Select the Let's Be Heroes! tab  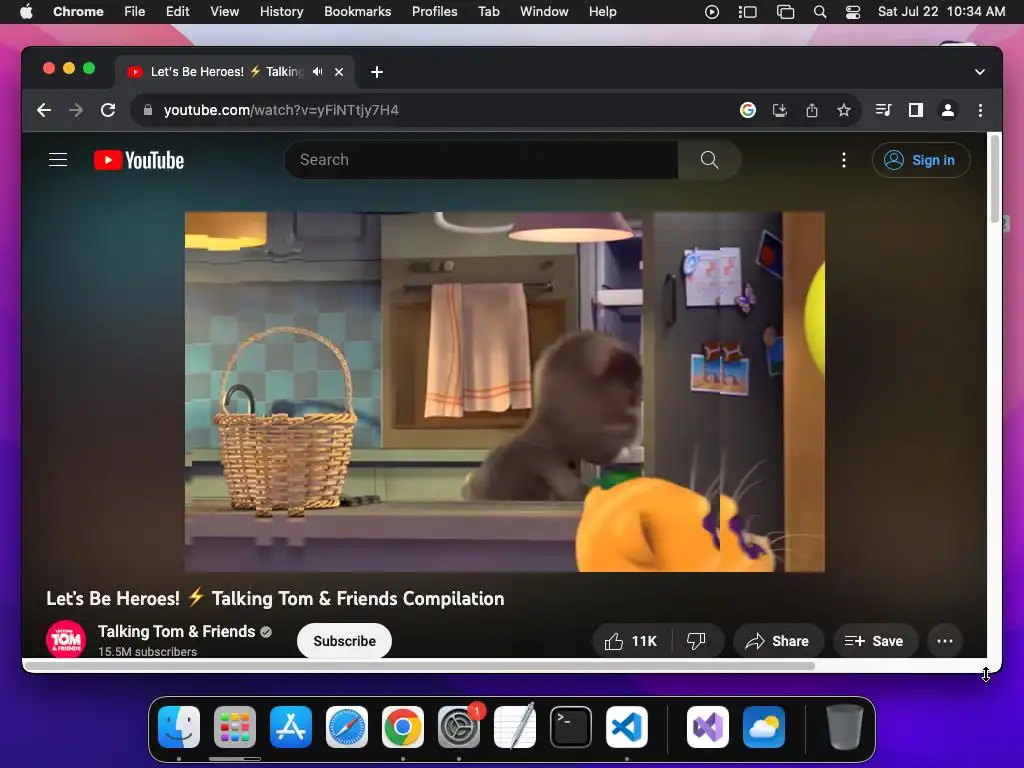[x=235, y=72]
